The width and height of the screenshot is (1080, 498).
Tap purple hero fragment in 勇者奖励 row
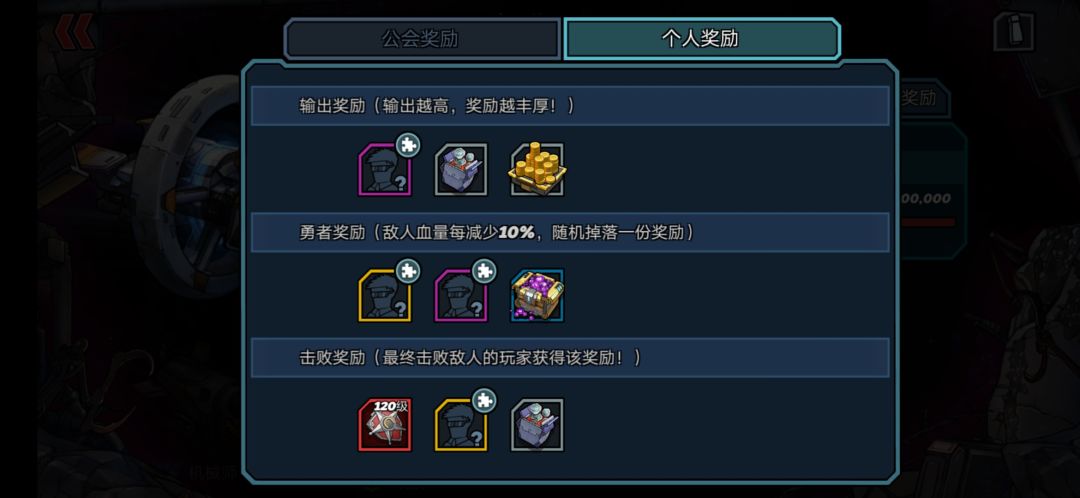point(461,295)
